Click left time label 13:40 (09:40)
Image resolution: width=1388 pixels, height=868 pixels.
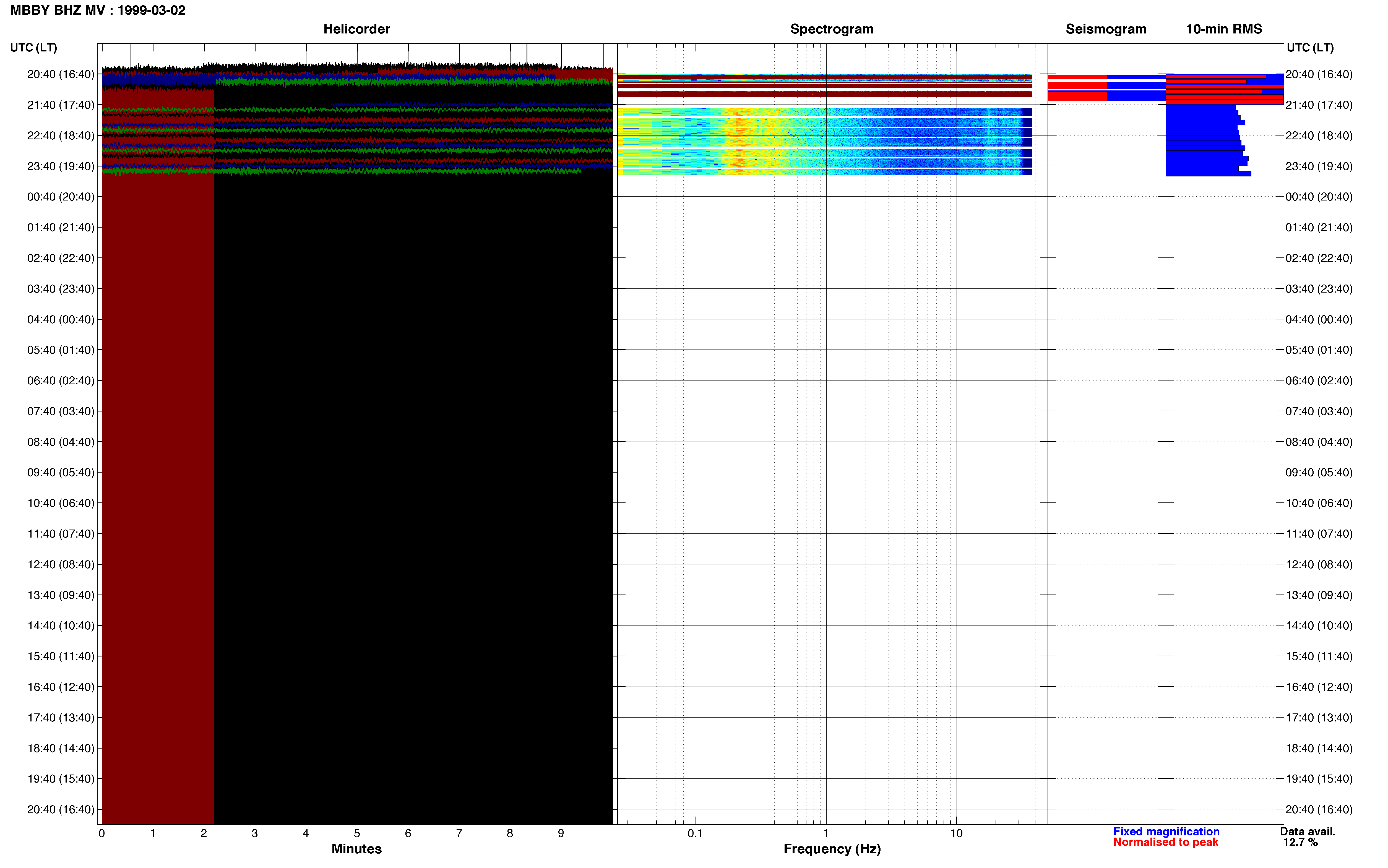point(60,595)
